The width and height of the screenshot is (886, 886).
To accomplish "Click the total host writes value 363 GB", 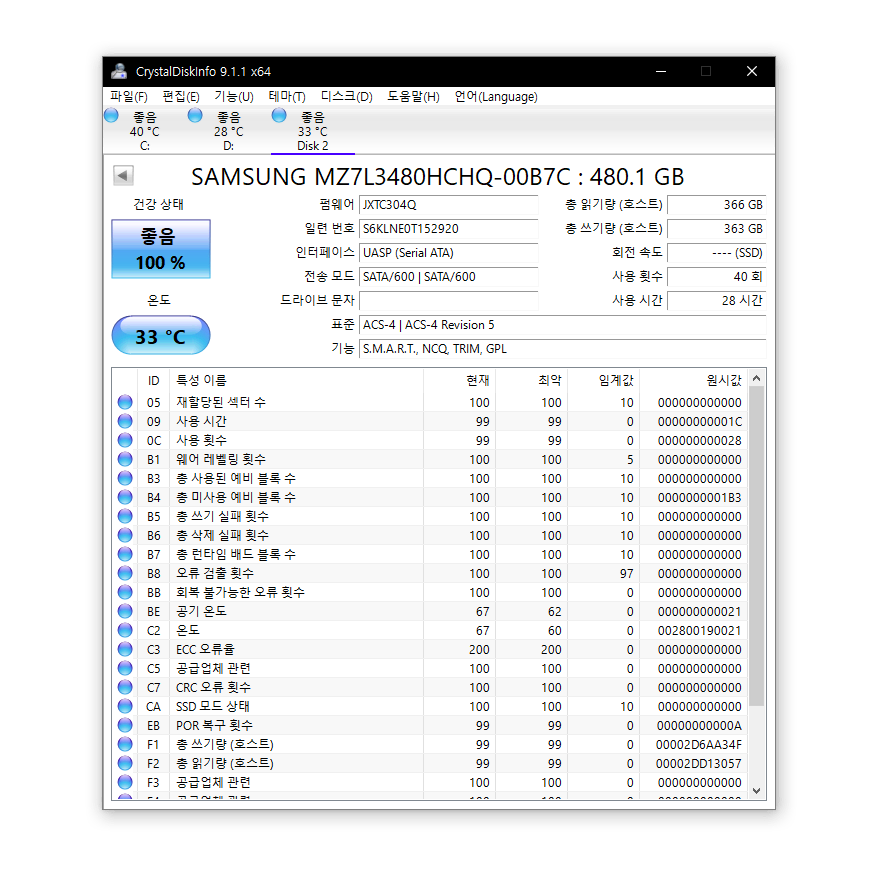I will click(716, 229).
